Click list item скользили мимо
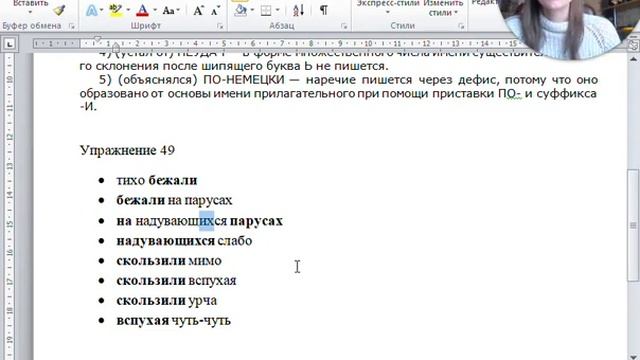The width and height of the screenshot is (640, 360). pyautogui.click(x=169, y=261)
